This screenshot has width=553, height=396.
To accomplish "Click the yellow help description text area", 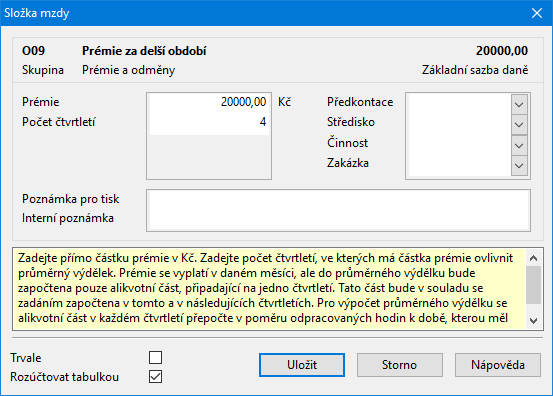I will 269,288.
